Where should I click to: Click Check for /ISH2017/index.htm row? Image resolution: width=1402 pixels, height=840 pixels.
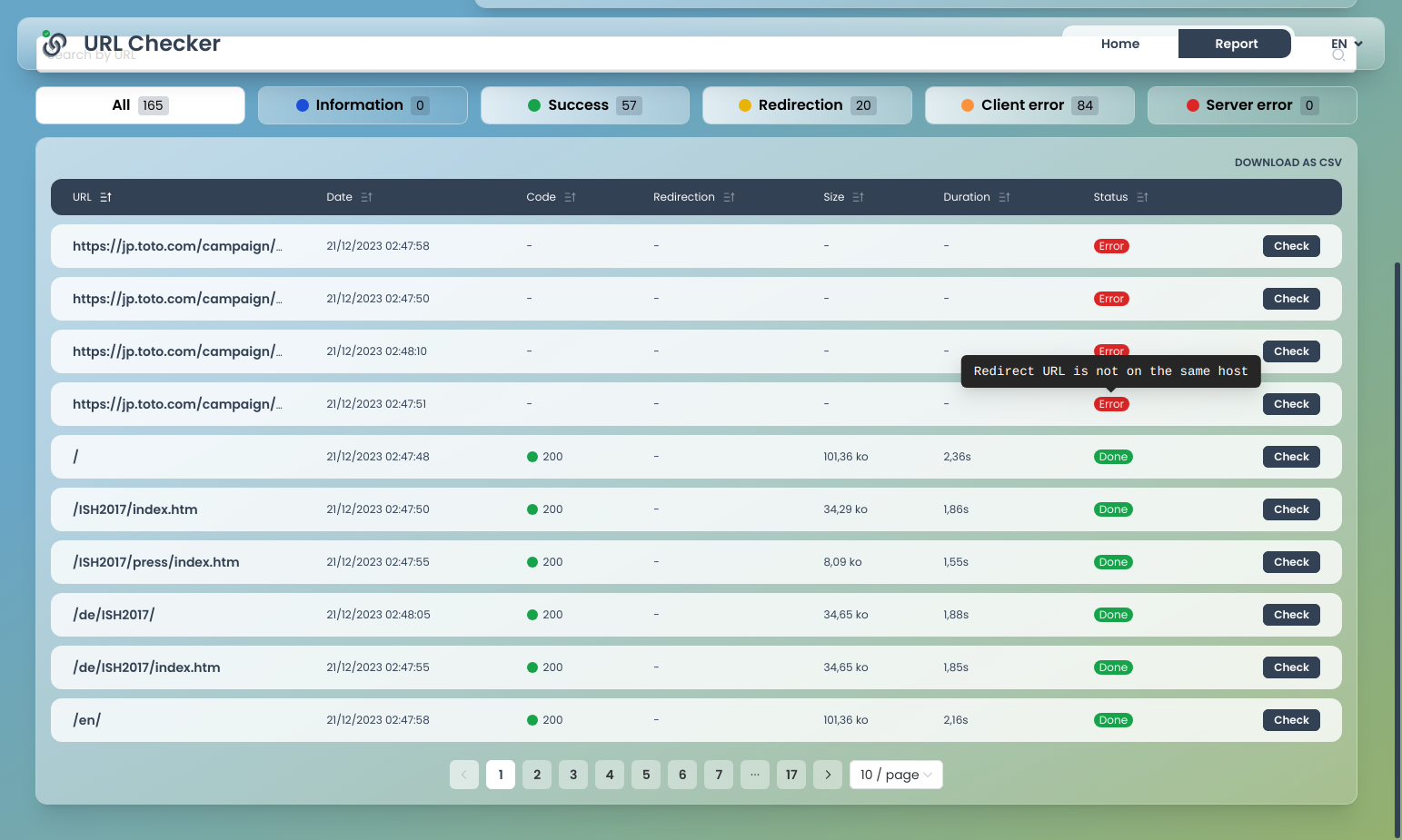(1291, 509)
